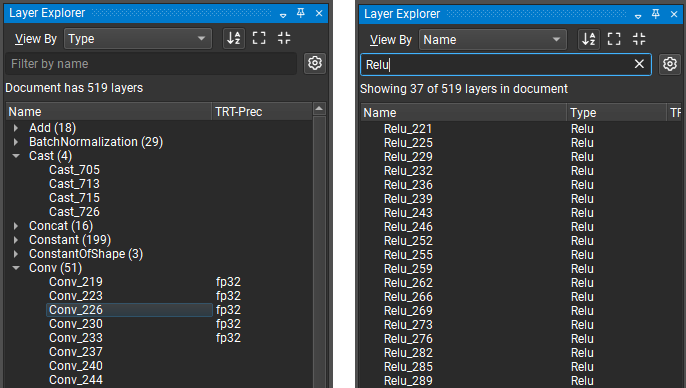Screen dimensions: 686x388
Task: Open filter settings gear in left Layer Explorer
Action: [315, 63]
